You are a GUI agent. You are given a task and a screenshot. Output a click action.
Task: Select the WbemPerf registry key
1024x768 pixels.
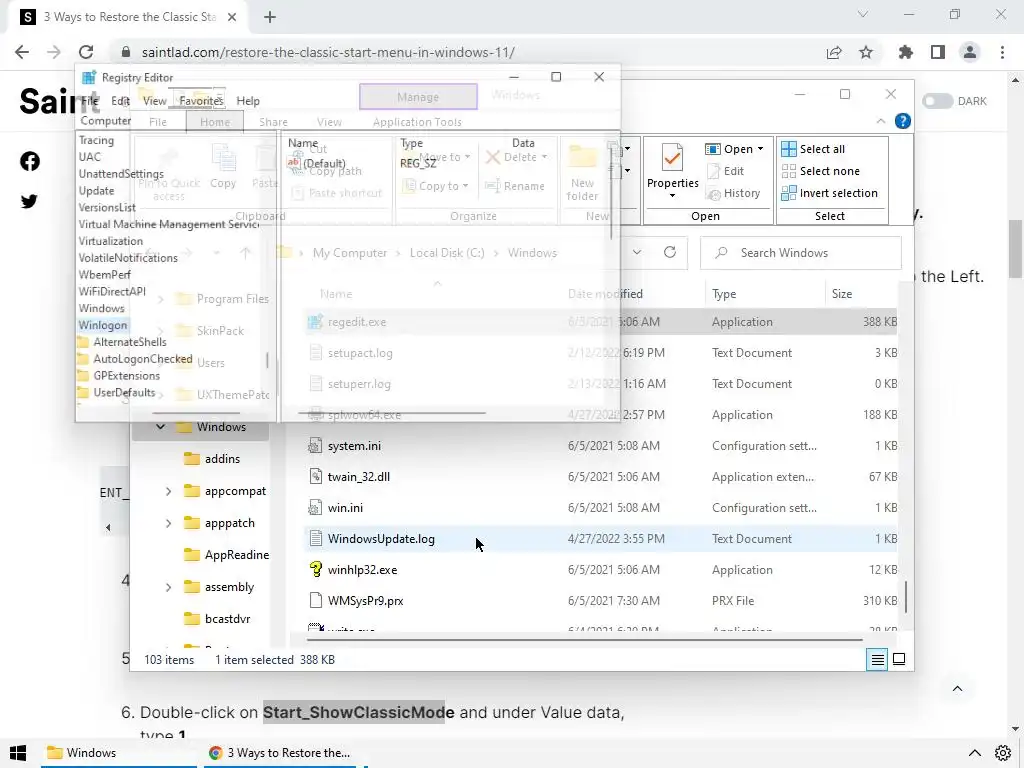pos(104,275)
